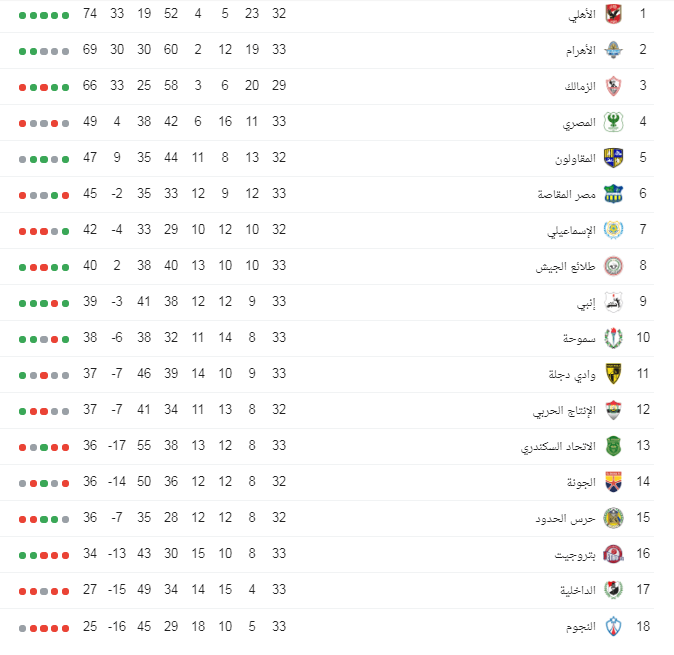Click Al Masry (المصري) green eagle logo
674x655 pixels.
tap(613, 123)
